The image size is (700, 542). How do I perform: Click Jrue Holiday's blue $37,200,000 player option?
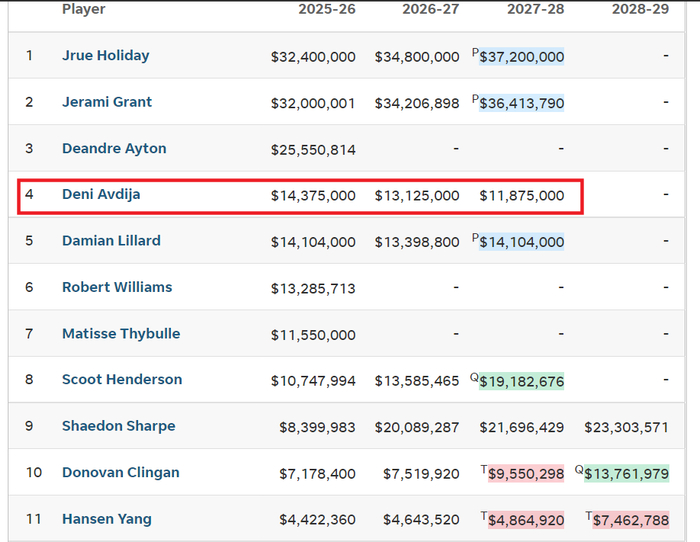521,57
